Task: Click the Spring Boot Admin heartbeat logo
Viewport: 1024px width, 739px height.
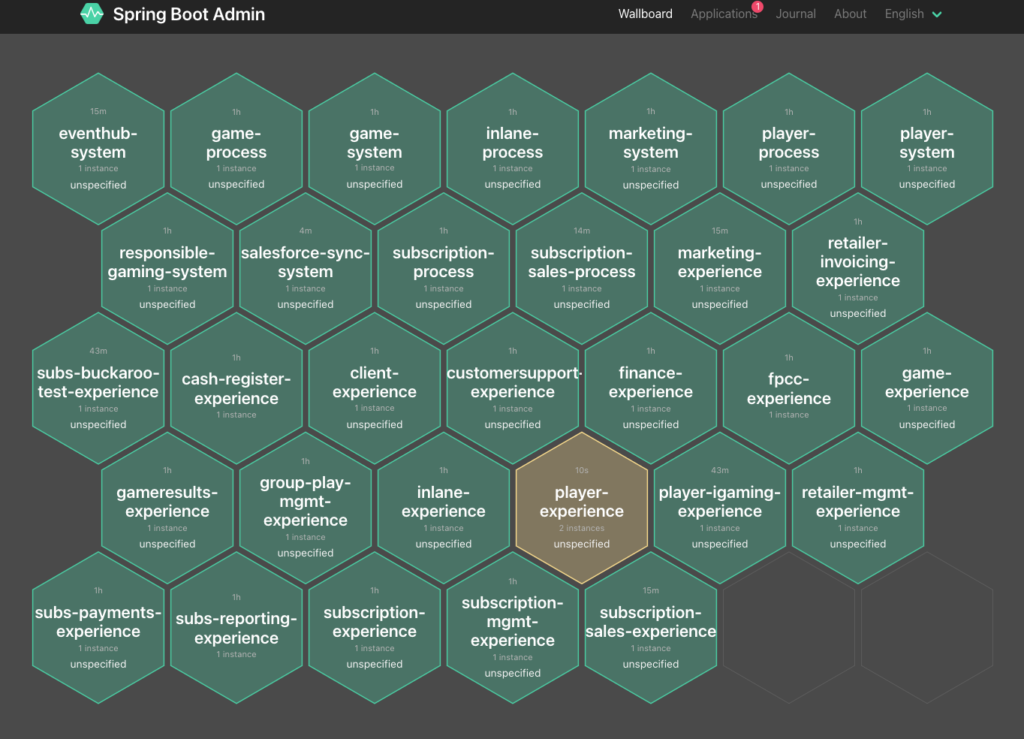Action: pyautogui.click(x=92, y=14)
